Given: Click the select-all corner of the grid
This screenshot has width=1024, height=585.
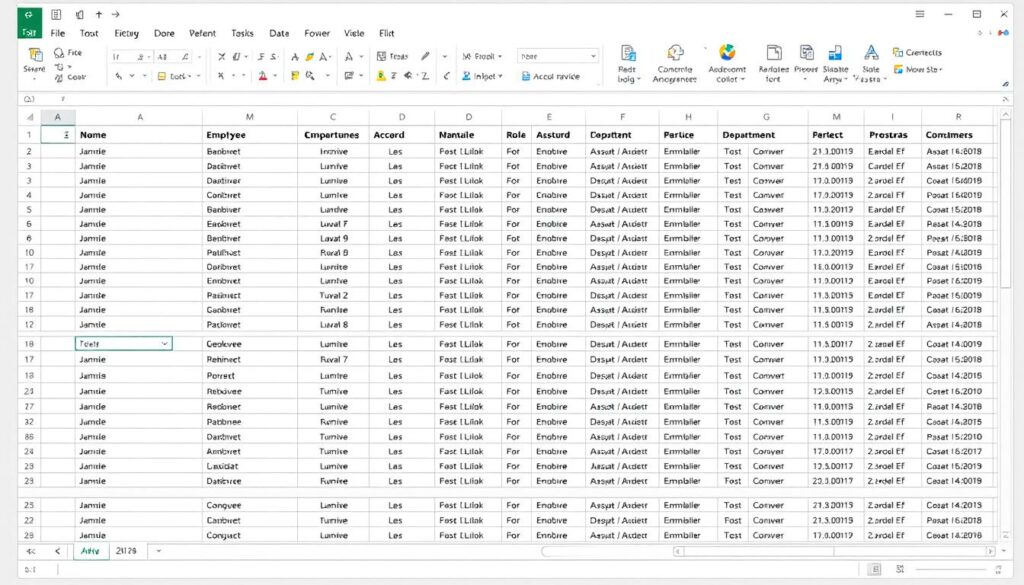Looking at the screenshot, I should click(x=29, y=117).
